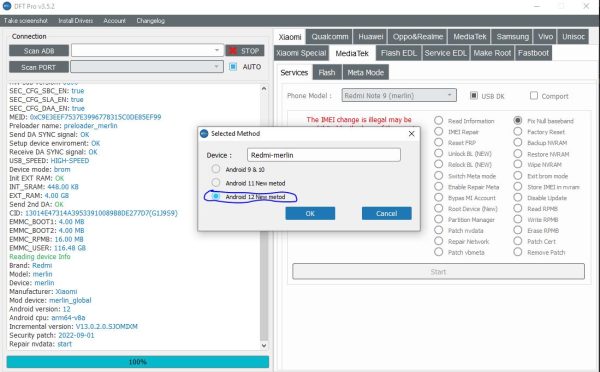Open the Account menu
Screen dimensions: 600x372
pos(114,21)
